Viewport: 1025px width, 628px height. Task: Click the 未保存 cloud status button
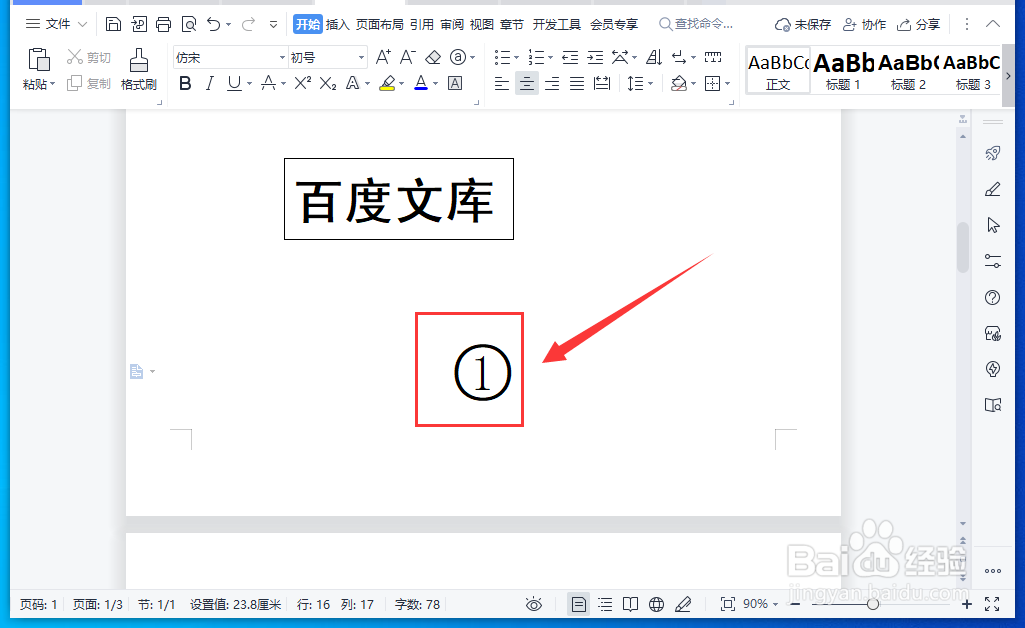click(x=803, y=25)
